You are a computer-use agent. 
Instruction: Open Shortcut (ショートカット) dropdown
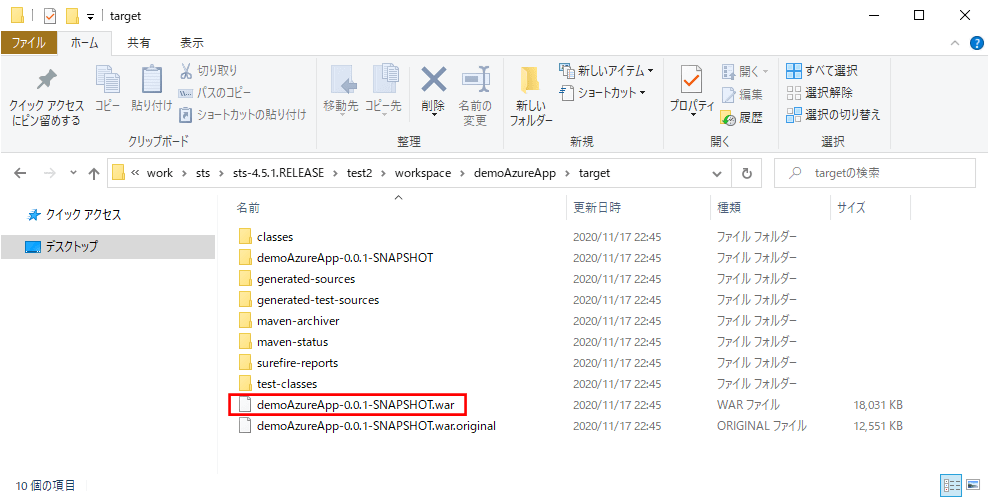pyautogui.click(x=603, y=93)
